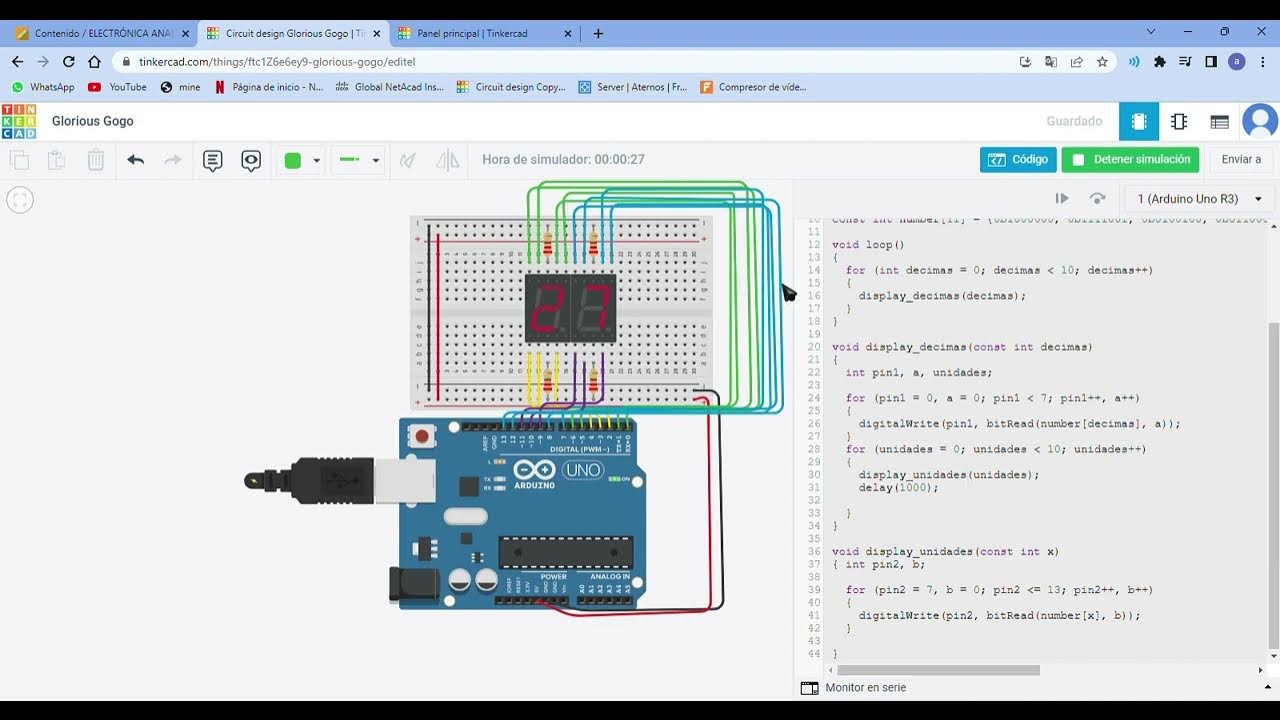The width and height of the screenshot is (1280, 720).
Task: Click the Enviar a button
Action: (x=1241, y=159)
